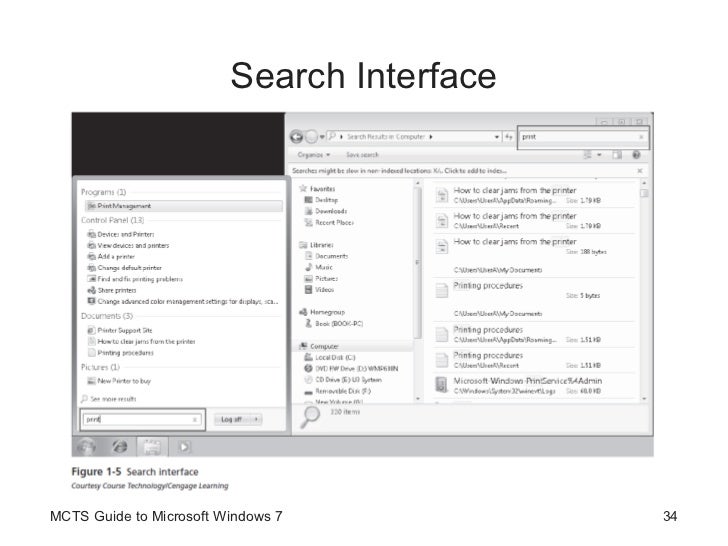This screenshot has width=728, height=546.
Task: Expand Libraries group in navigation pane
Action: coord(316,245)
